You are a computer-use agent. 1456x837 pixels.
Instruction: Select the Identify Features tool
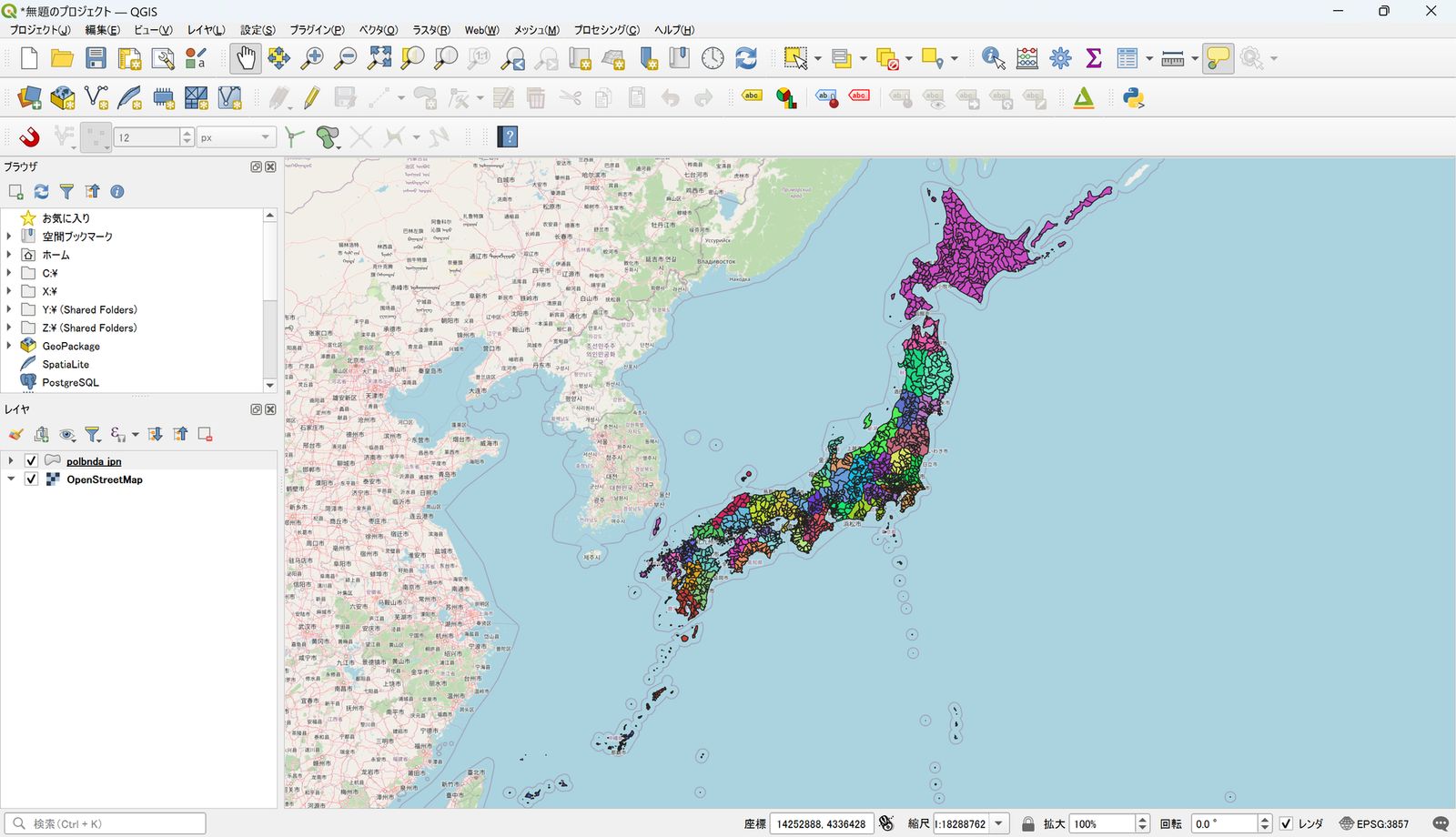click(994, 58)
